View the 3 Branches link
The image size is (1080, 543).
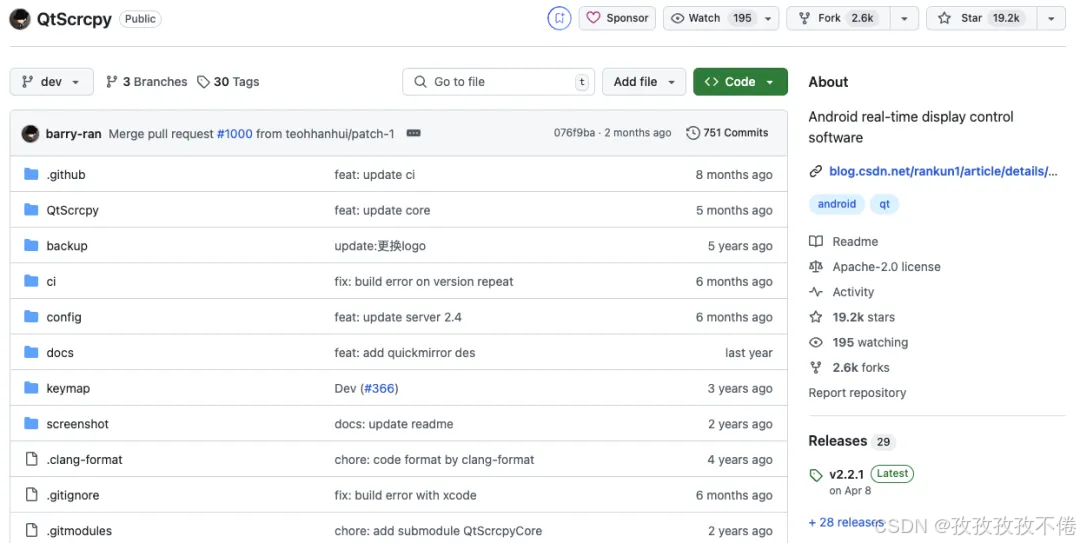click(x=146, y=82)
